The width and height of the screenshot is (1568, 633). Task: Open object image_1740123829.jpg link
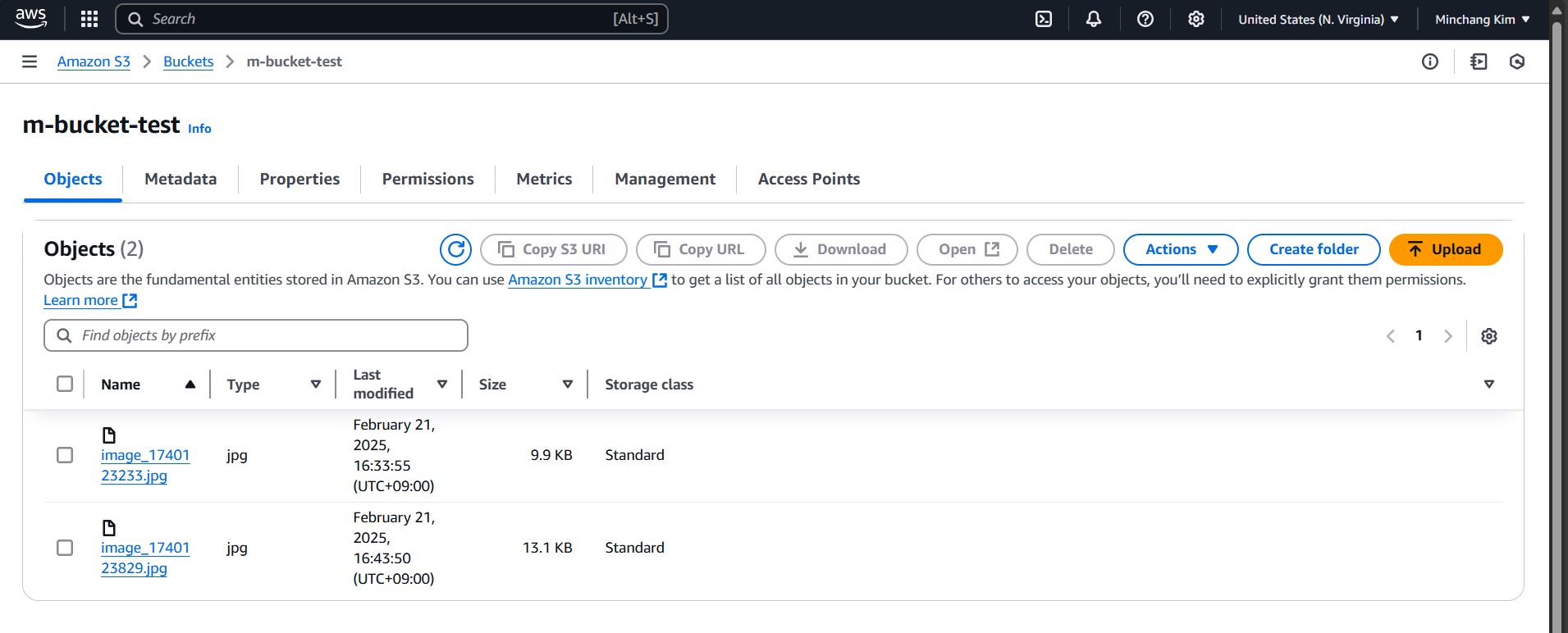pos(145,558)
